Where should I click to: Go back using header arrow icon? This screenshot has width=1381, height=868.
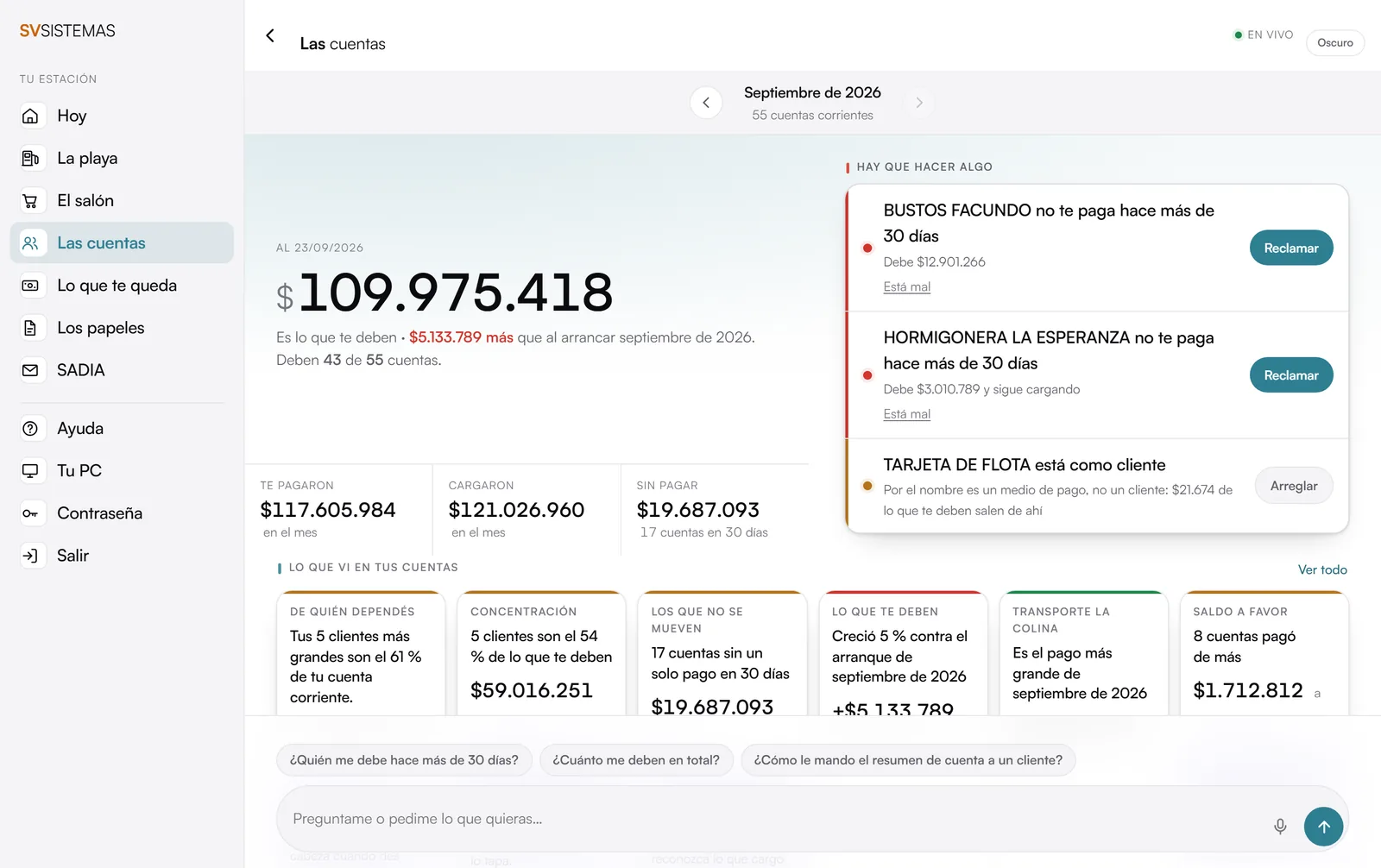point(270,35)
